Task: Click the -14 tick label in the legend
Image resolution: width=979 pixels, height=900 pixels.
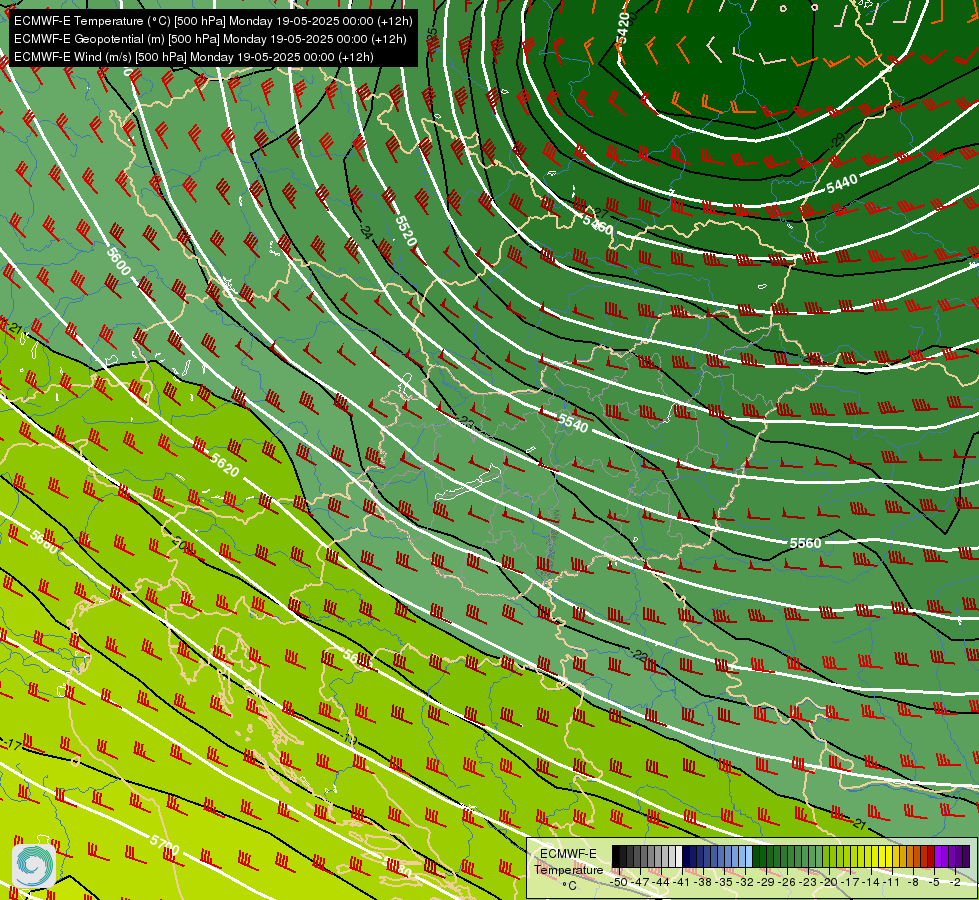Action: 871,882
